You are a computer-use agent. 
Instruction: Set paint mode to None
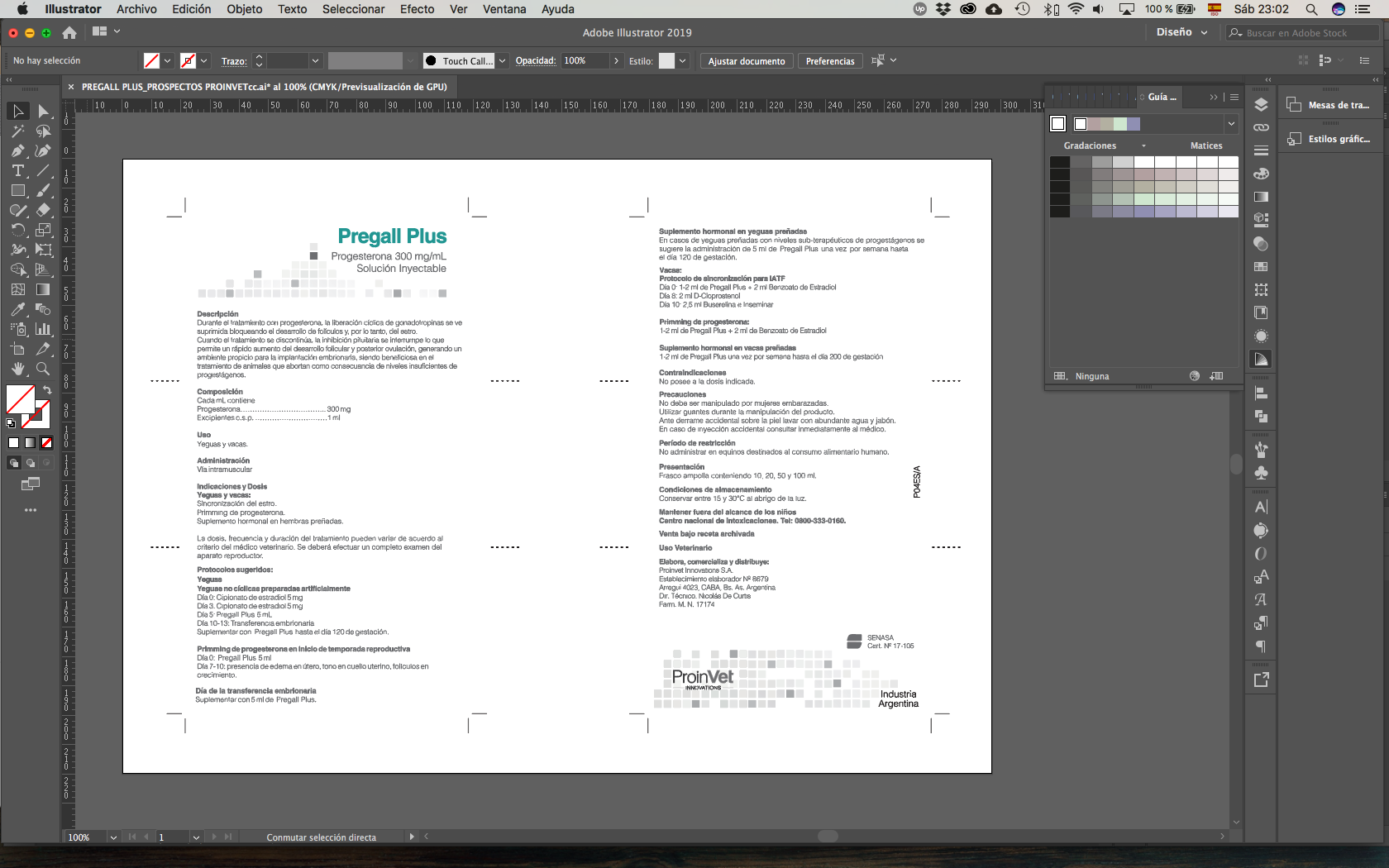[46, 443]
